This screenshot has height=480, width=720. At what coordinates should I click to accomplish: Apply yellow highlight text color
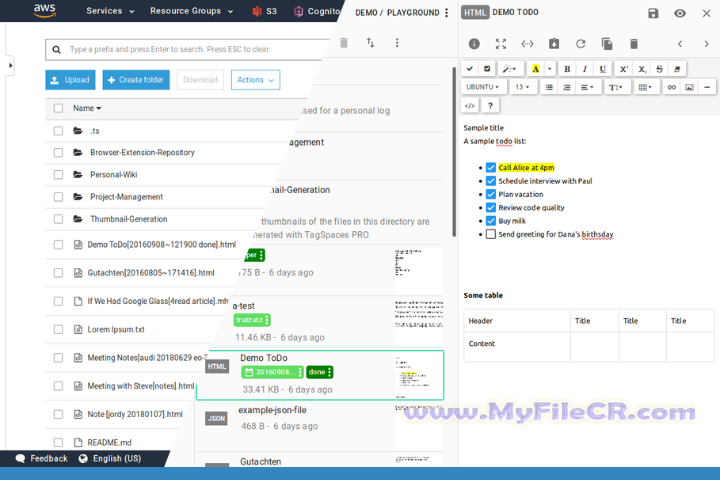click(x=535, y=69)
